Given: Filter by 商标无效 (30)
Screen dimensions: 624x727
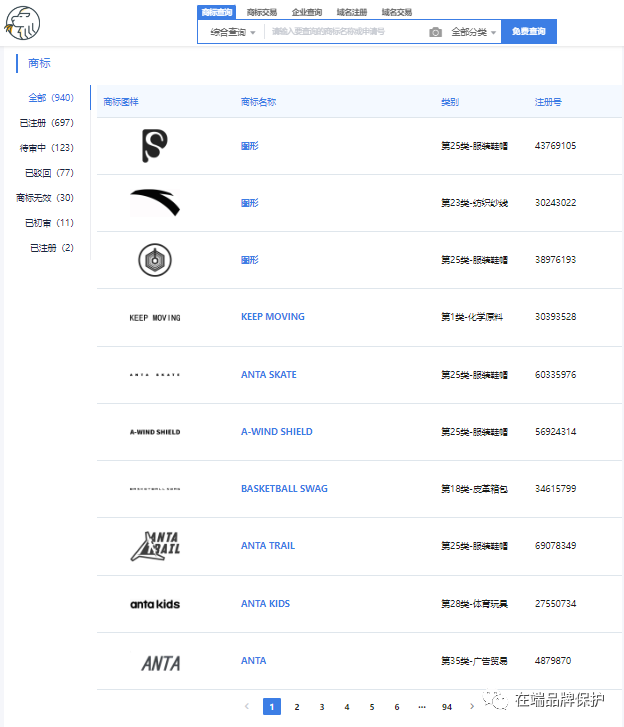Looking at the screenshot, I should [45, 198].
